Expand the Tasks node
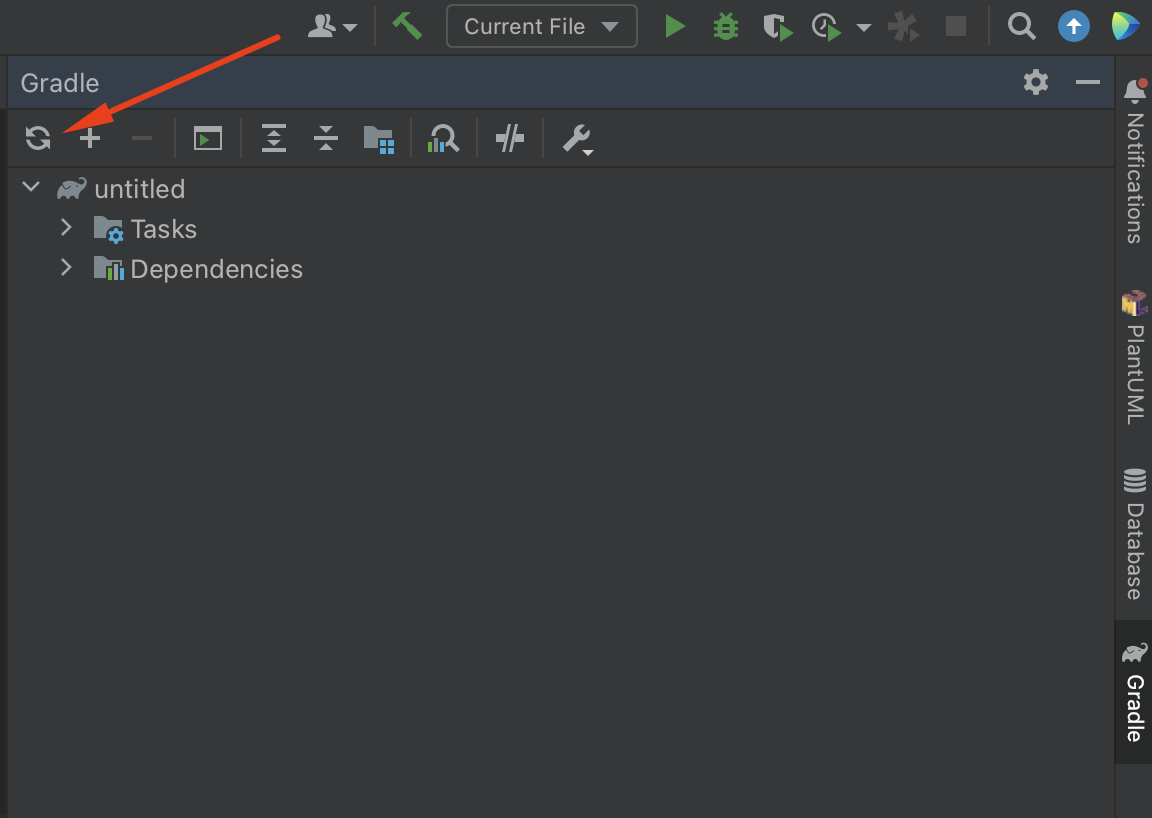 click(x=66, y=228)
